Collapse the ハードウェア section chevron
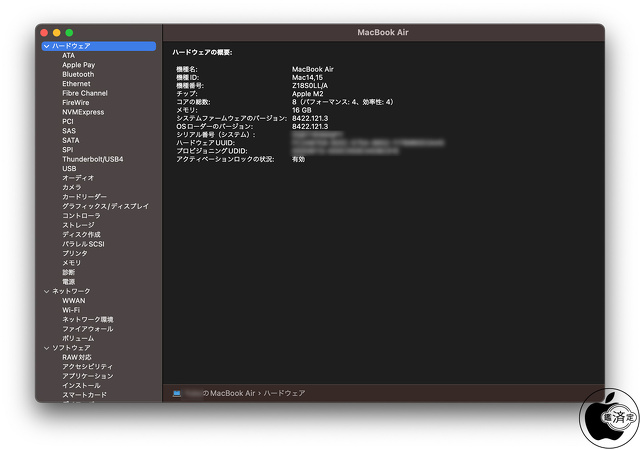 47,46
